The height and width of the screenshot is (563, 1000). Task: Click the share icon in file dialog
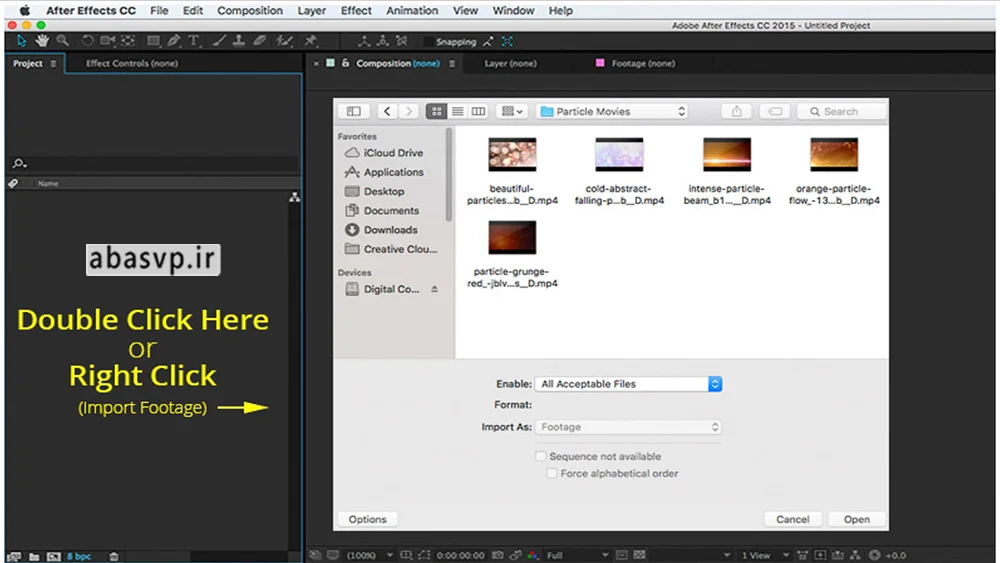(x=737, y=111)
